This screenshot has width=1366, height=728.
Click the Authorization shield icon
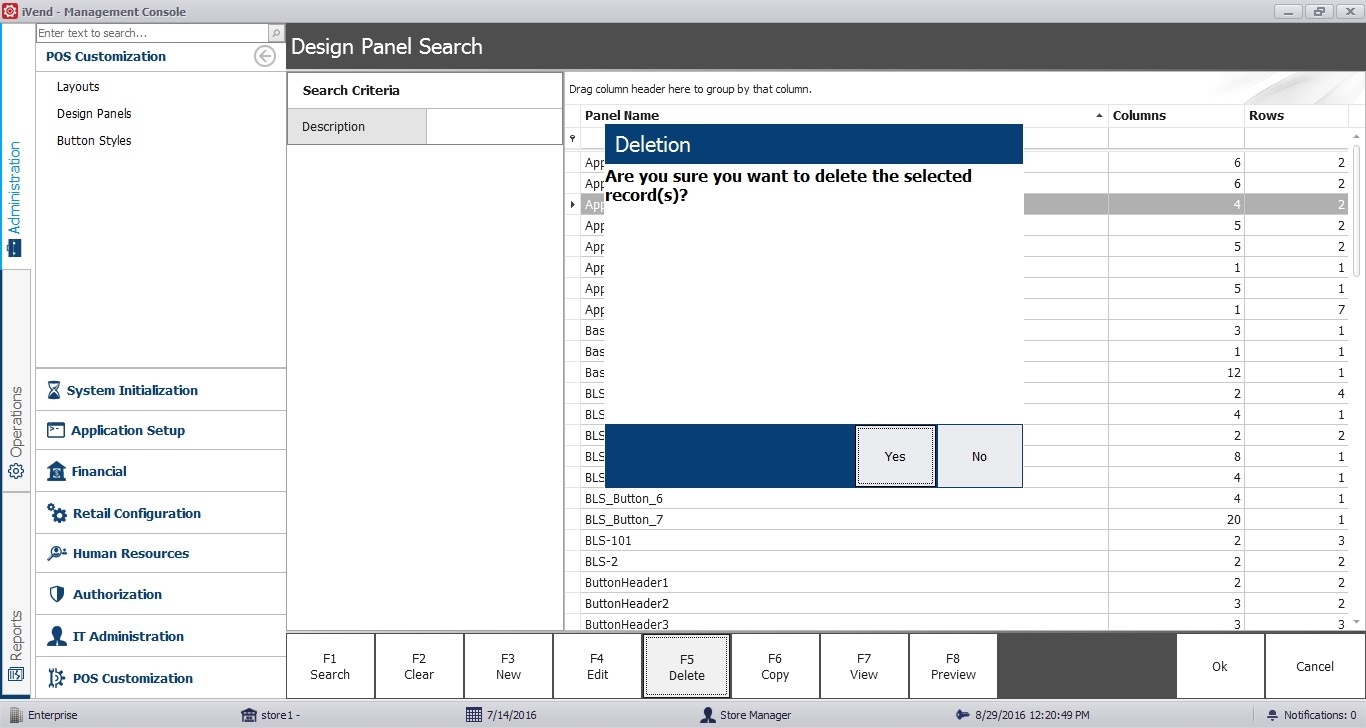click(x=56, y=594)
